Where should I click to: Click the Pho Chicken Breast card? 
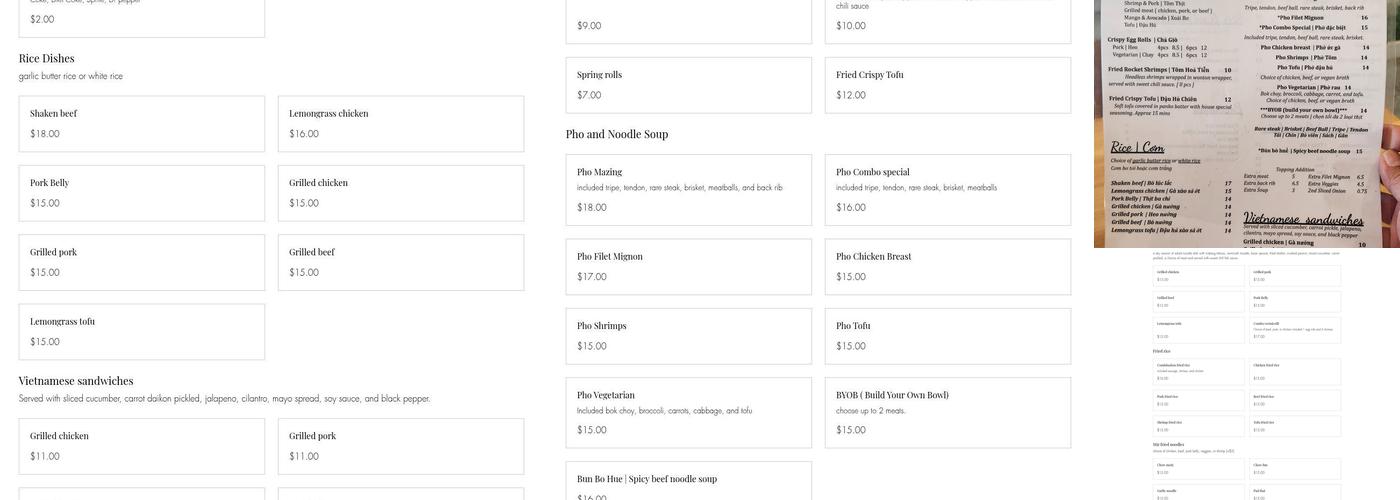pyautogui.click(x=947, y=266)
